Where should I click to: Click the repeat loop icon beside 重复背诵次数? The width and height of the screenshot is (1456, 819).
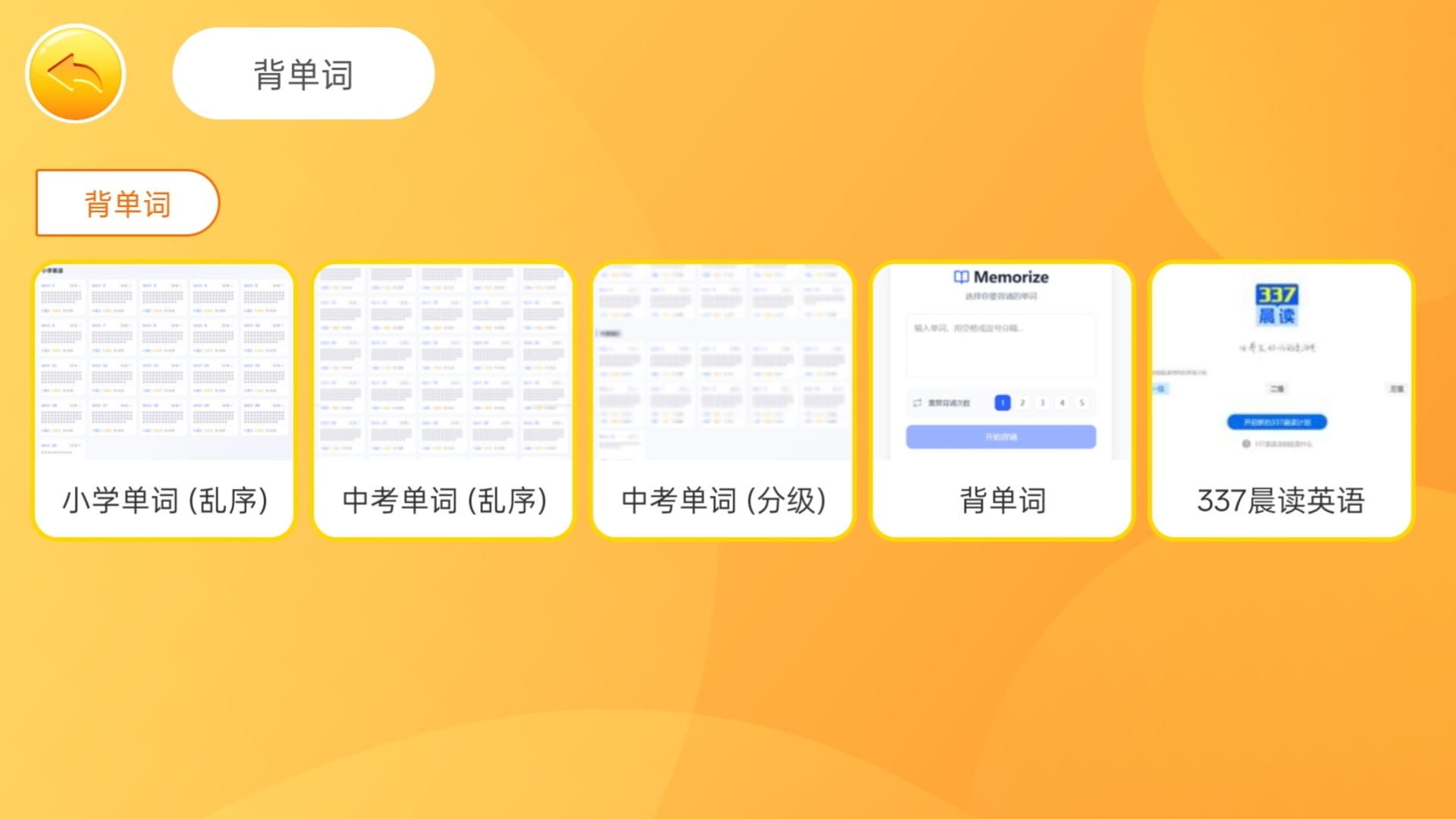[917, 403]
